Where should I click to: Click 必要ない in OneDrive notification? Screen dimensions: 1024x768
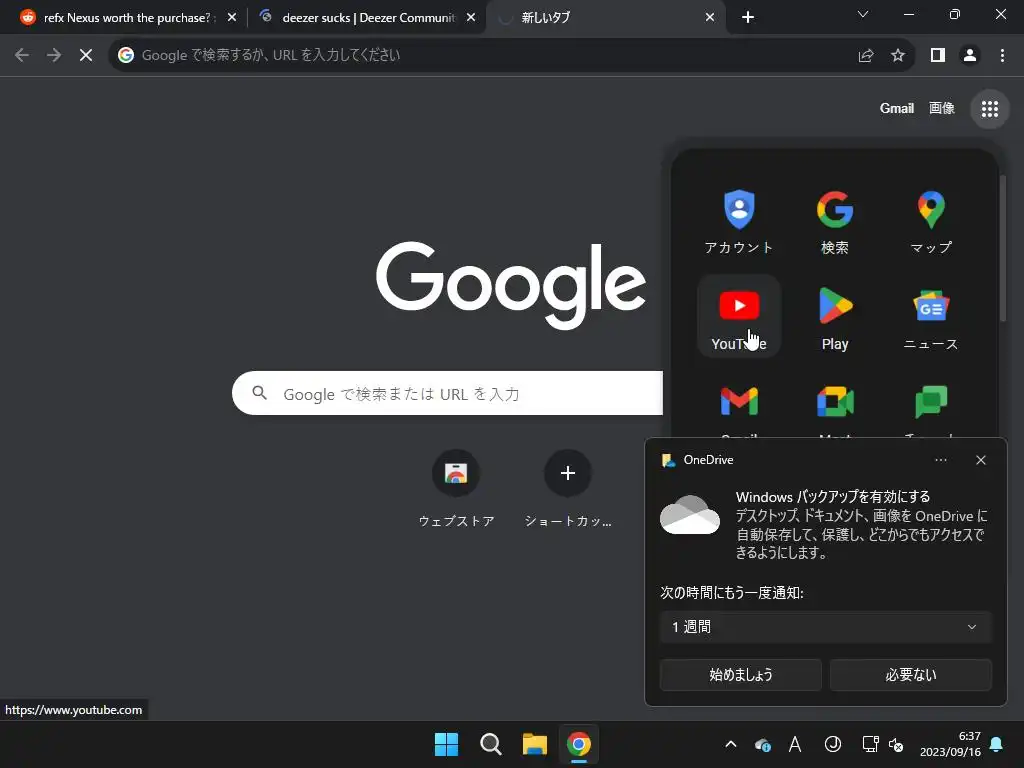(910, 675)
